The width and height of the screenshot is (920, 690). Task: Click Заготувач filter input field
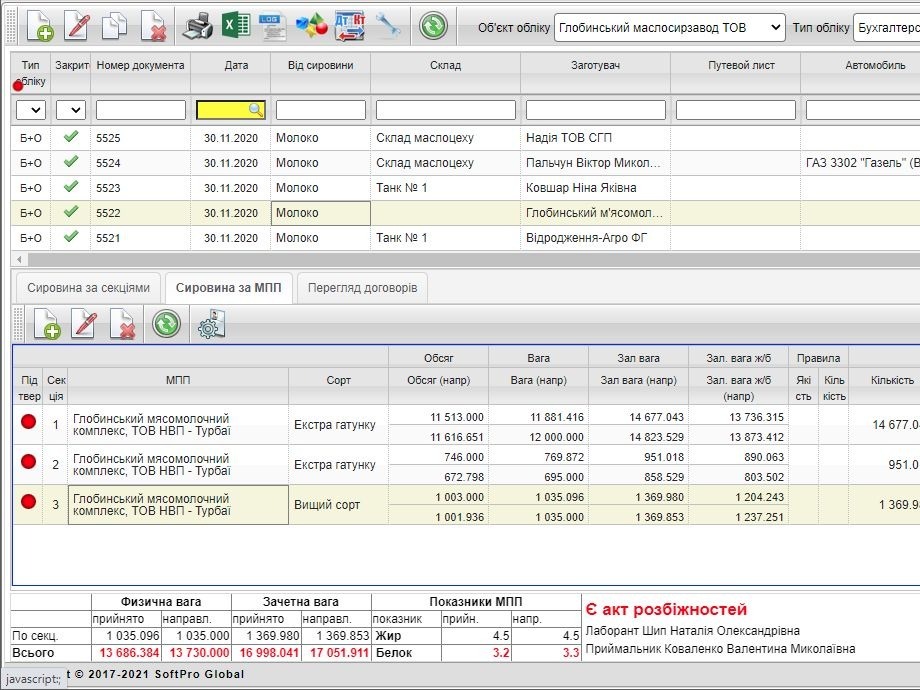click(x=596, y=110)
